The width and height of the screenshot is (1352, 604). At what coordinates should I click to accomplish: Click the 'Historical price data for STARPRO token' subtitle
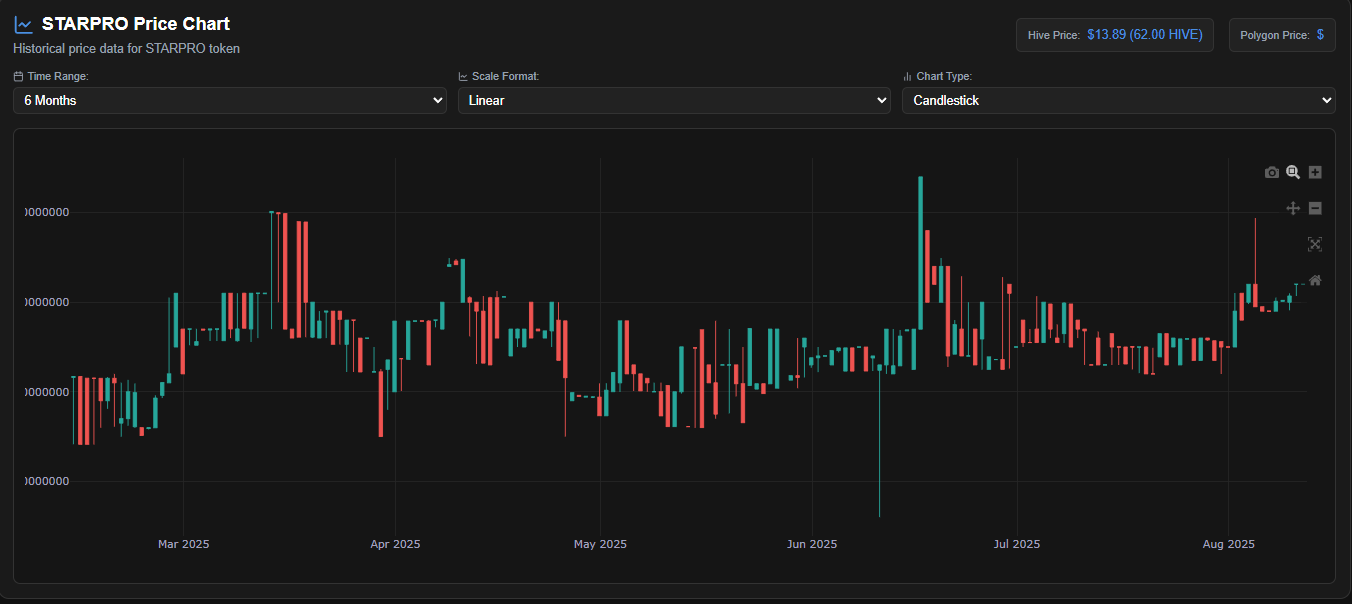point(126,48)
